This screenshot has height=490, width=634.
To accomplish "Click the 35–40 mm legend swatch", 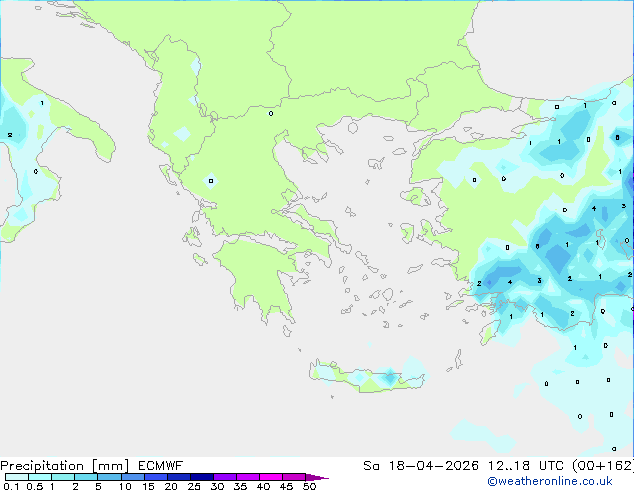I will [248, 477].
